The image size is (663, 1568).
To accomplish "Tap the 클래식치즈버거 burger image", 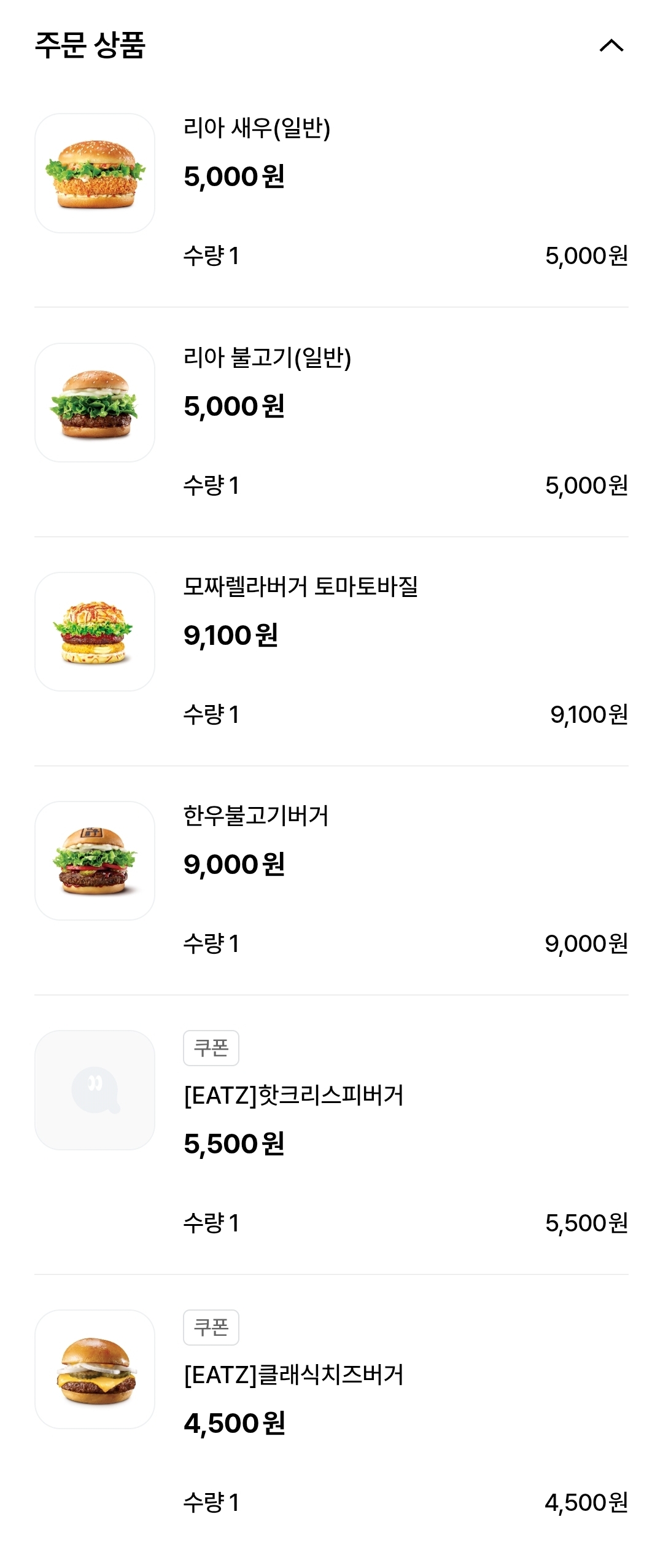I will [x=95, y=1369].
